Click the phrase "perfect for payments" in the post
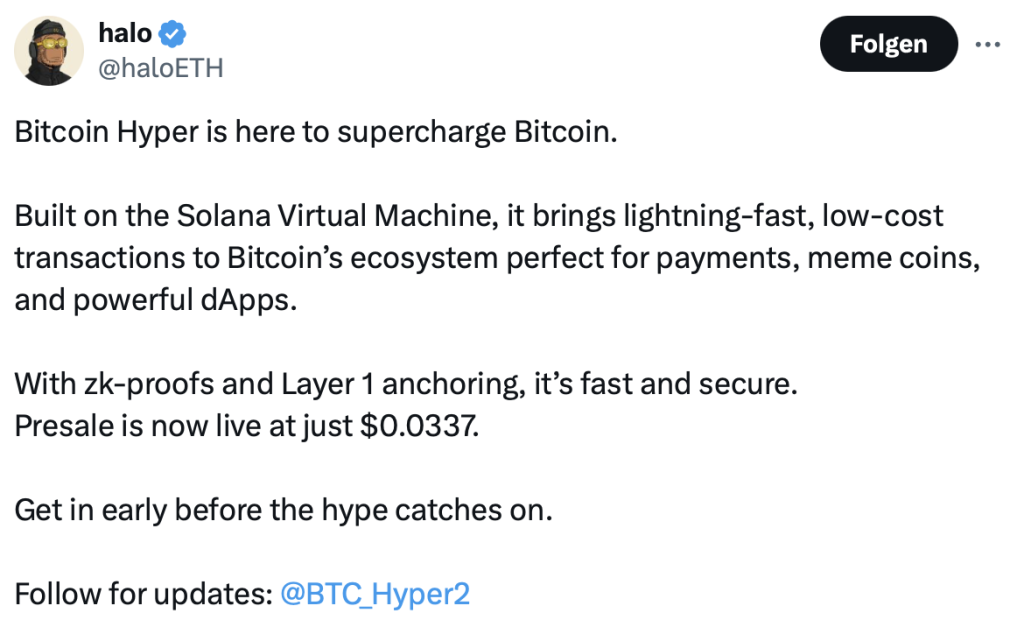This screenshot has width=1024, height=620. pyautogui.click(x=653, y=259)
